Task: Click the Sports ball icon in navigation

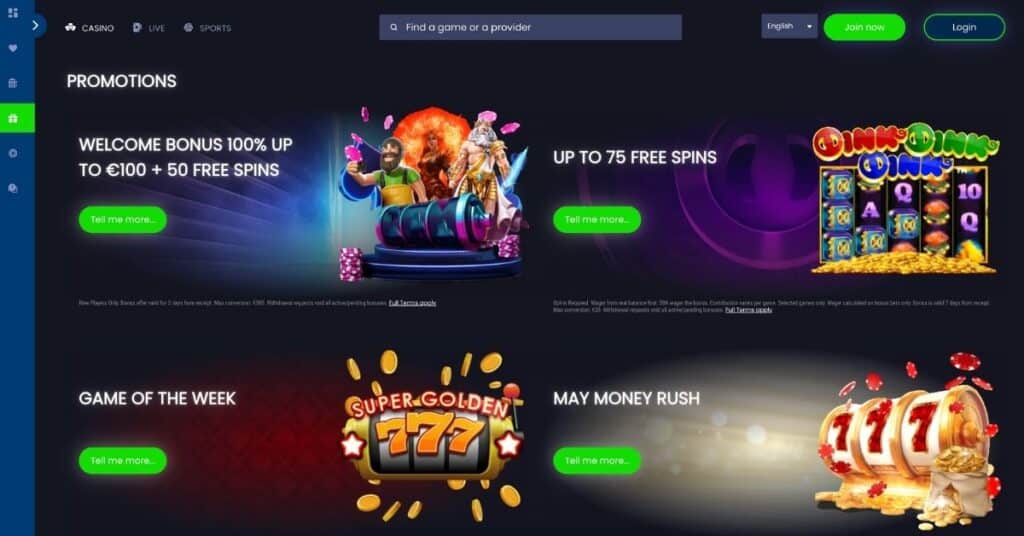Action: coord(189,27)
